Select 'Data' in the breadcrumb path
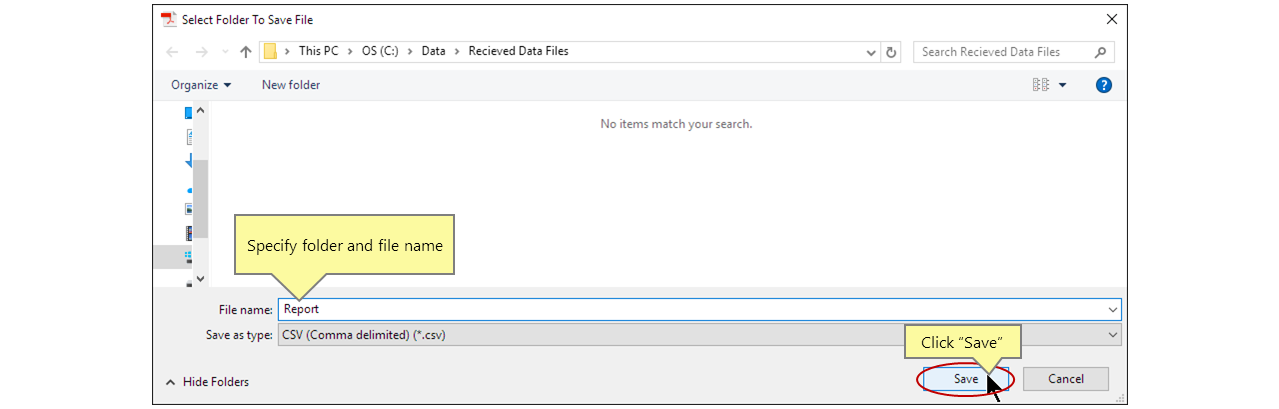 [x=433, y=51]
